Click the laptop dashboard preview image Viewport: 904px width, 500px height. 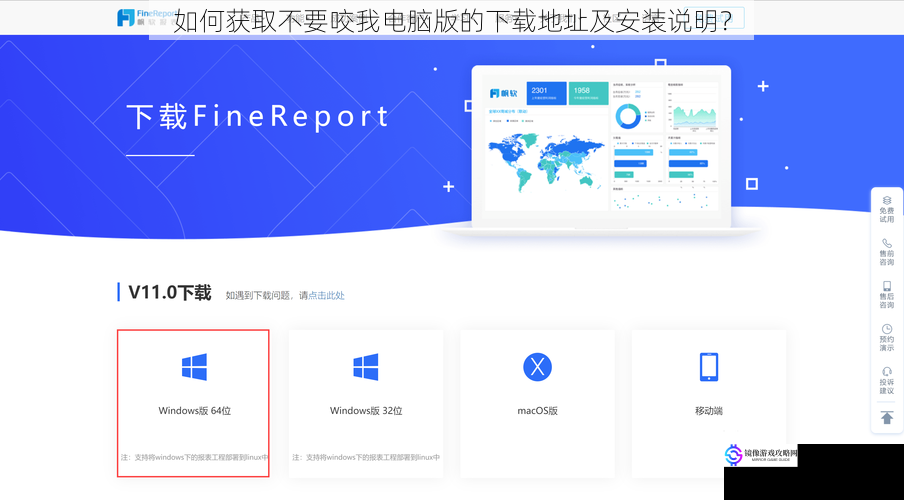click(x=601, y=149)
